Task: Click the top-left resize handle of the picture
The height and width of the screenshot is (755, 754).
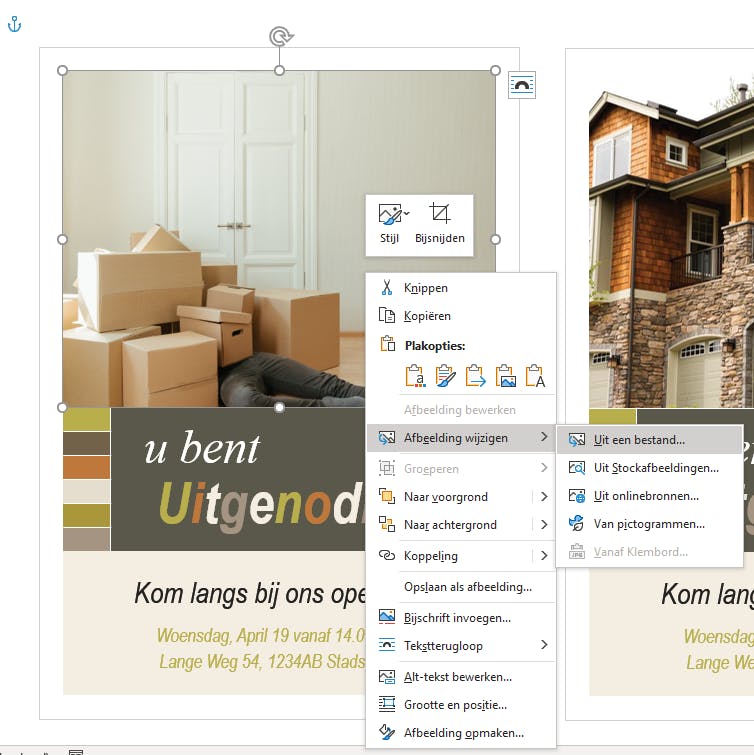Action: point(62,70)
